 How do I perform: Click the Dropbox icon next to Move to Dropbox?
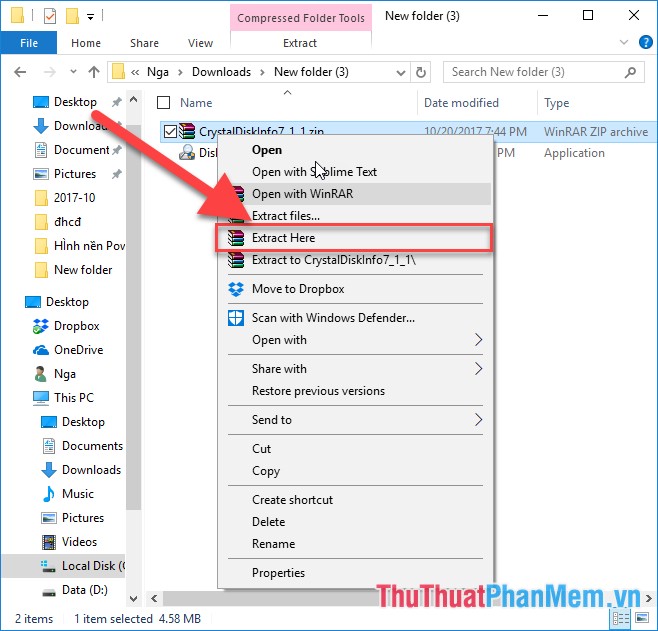click(236, 289)
